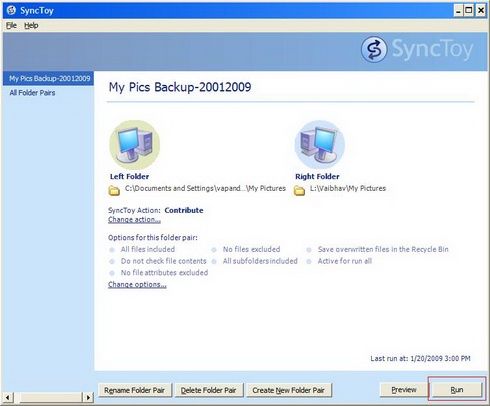Maximize the SyncToy window
The image size is (490, 406).
coord(469,11)
